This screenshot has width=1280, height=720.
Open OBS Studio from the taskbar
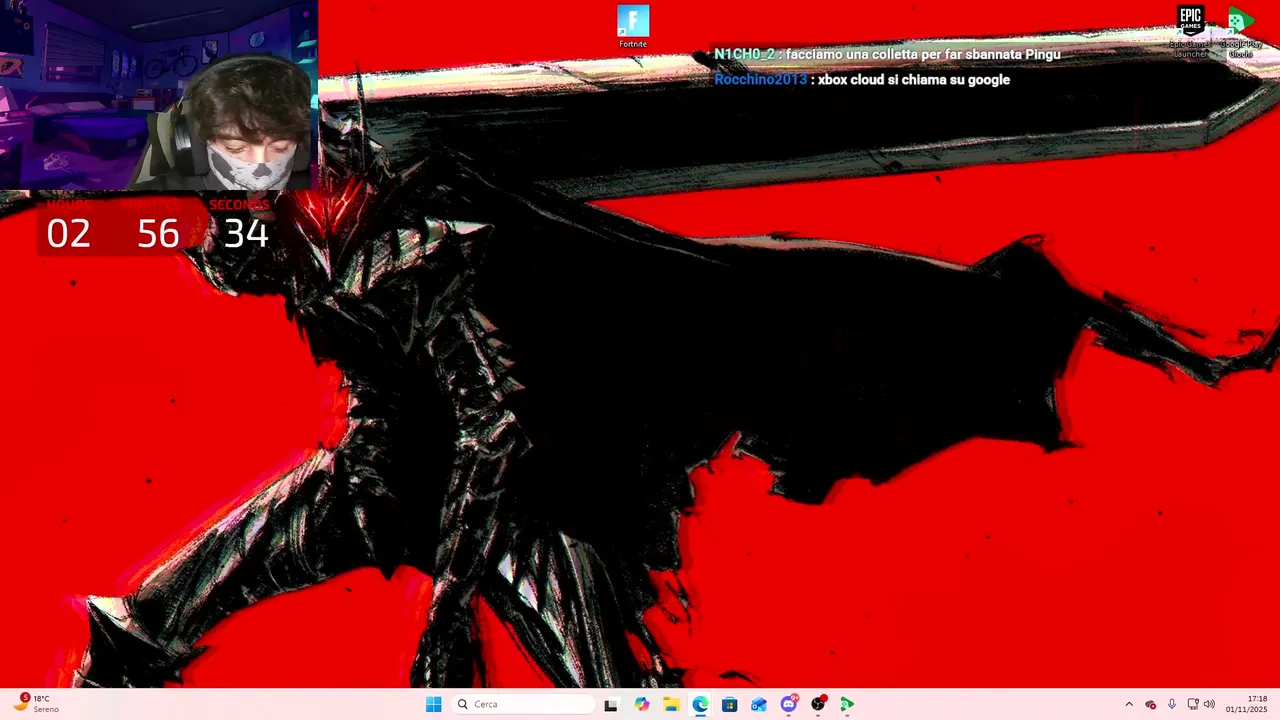coord(818,704)
